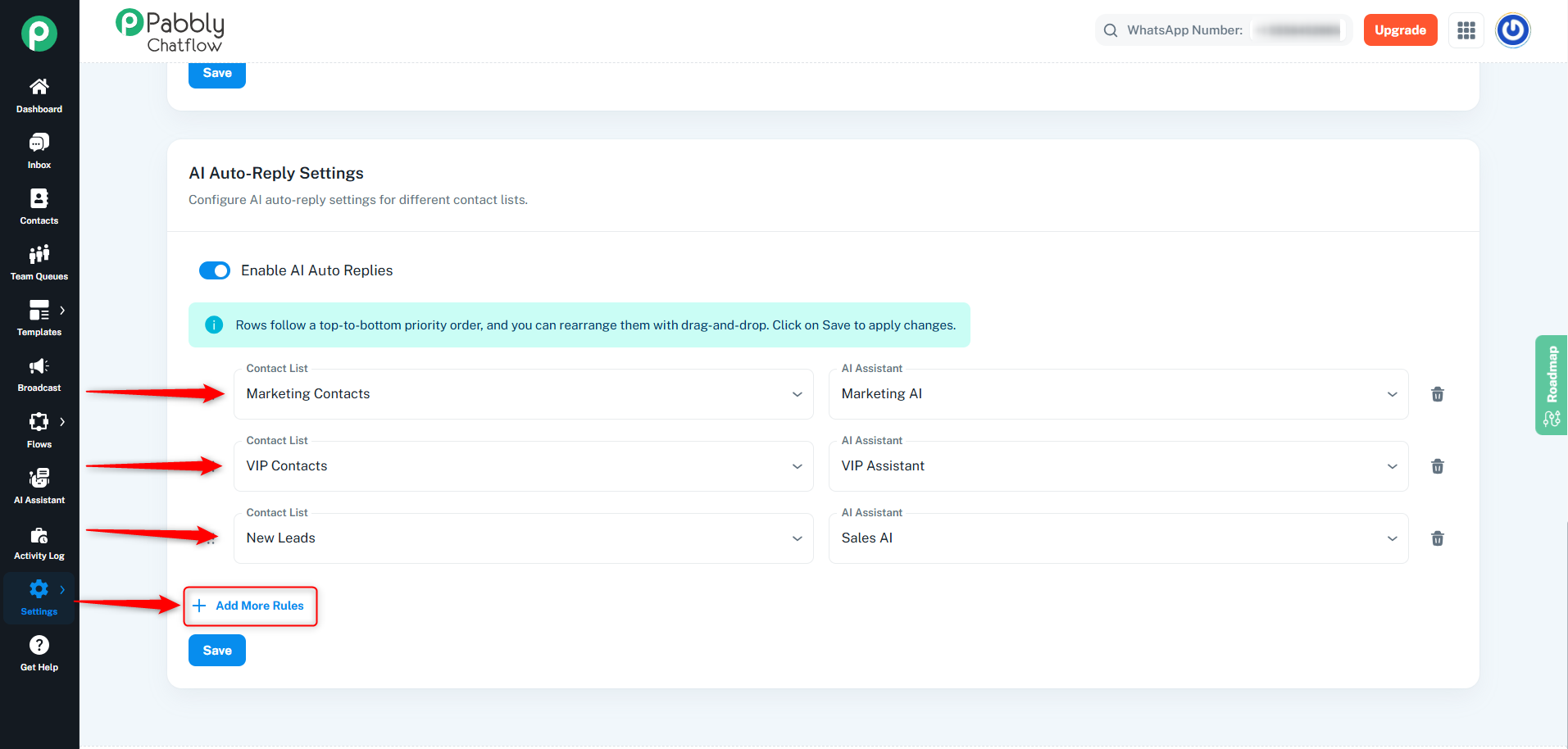The width and height of the screenshot is (1568, 749).
Task: Click the Enable AI Auto Replies label
Action: point(317,270)
